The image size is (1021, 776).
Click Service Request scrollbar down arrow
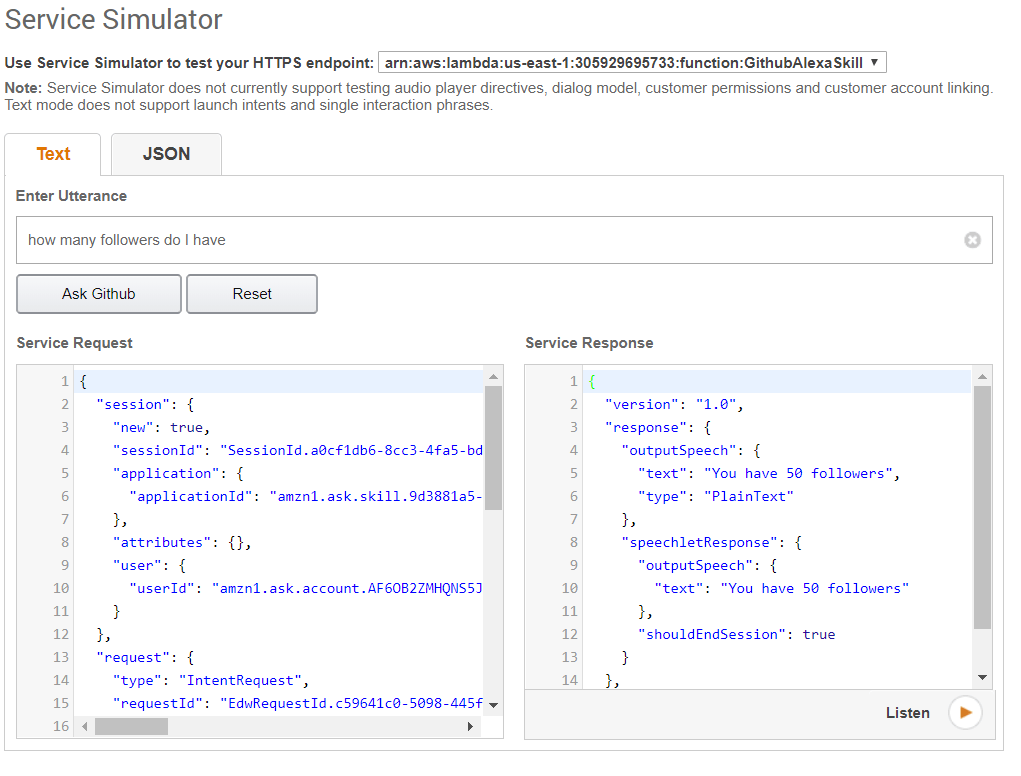pos(493,704)
